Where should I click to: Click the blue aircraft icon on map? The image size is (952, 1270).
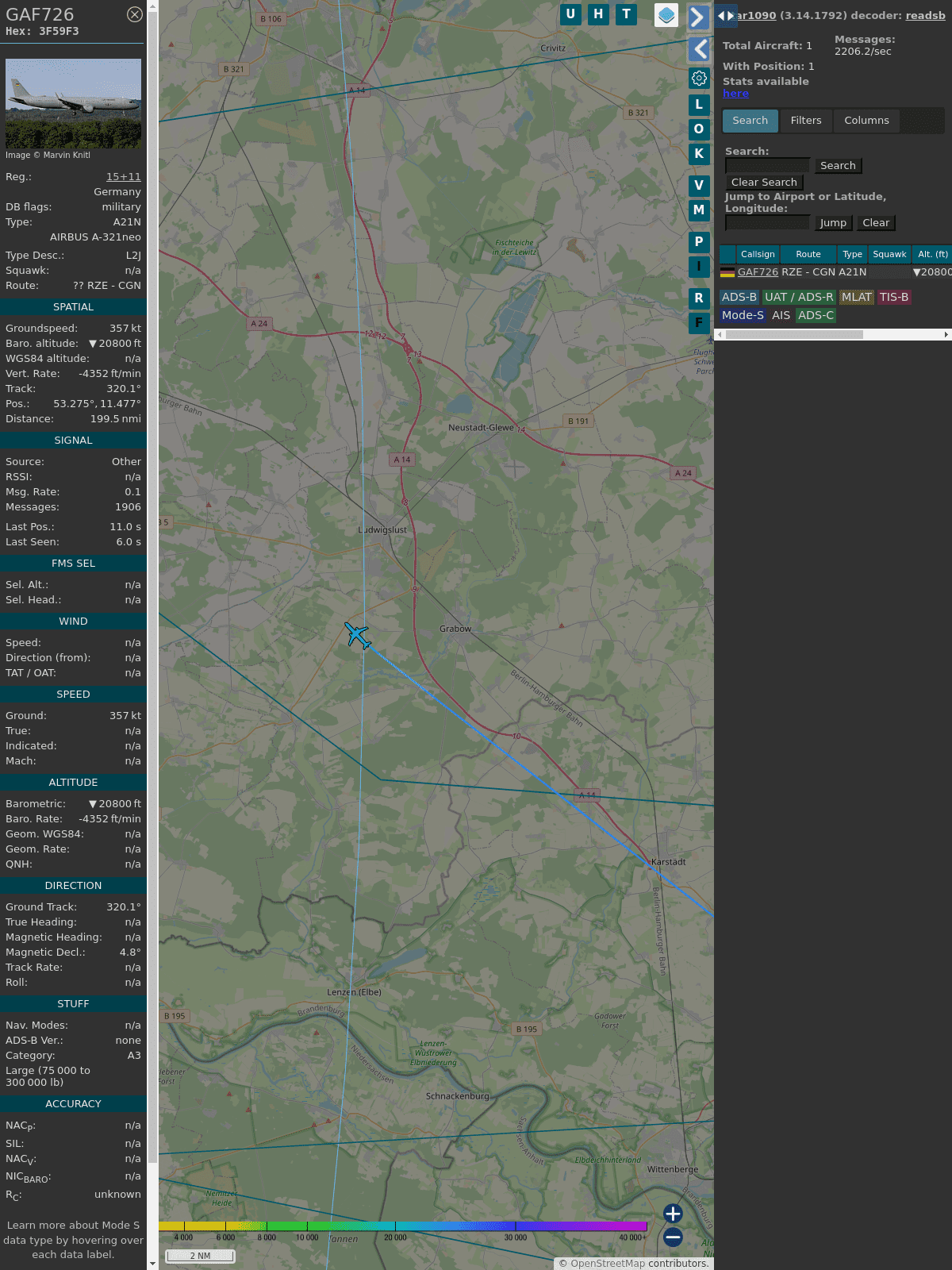pos(358,635)
